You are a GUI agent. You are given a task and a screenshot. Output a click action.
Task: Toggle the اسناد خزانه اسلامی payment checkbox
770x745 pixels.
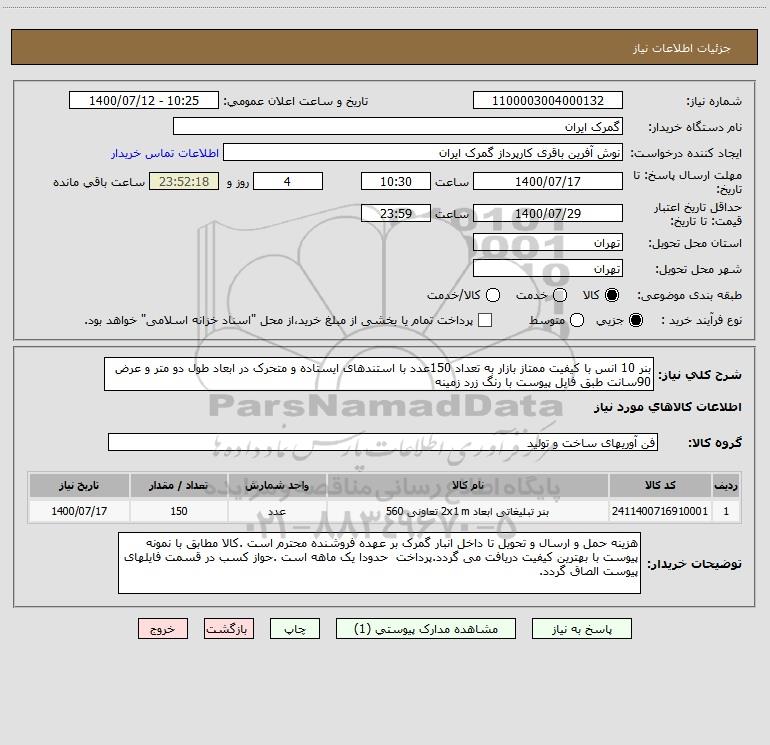pos(485,320)
